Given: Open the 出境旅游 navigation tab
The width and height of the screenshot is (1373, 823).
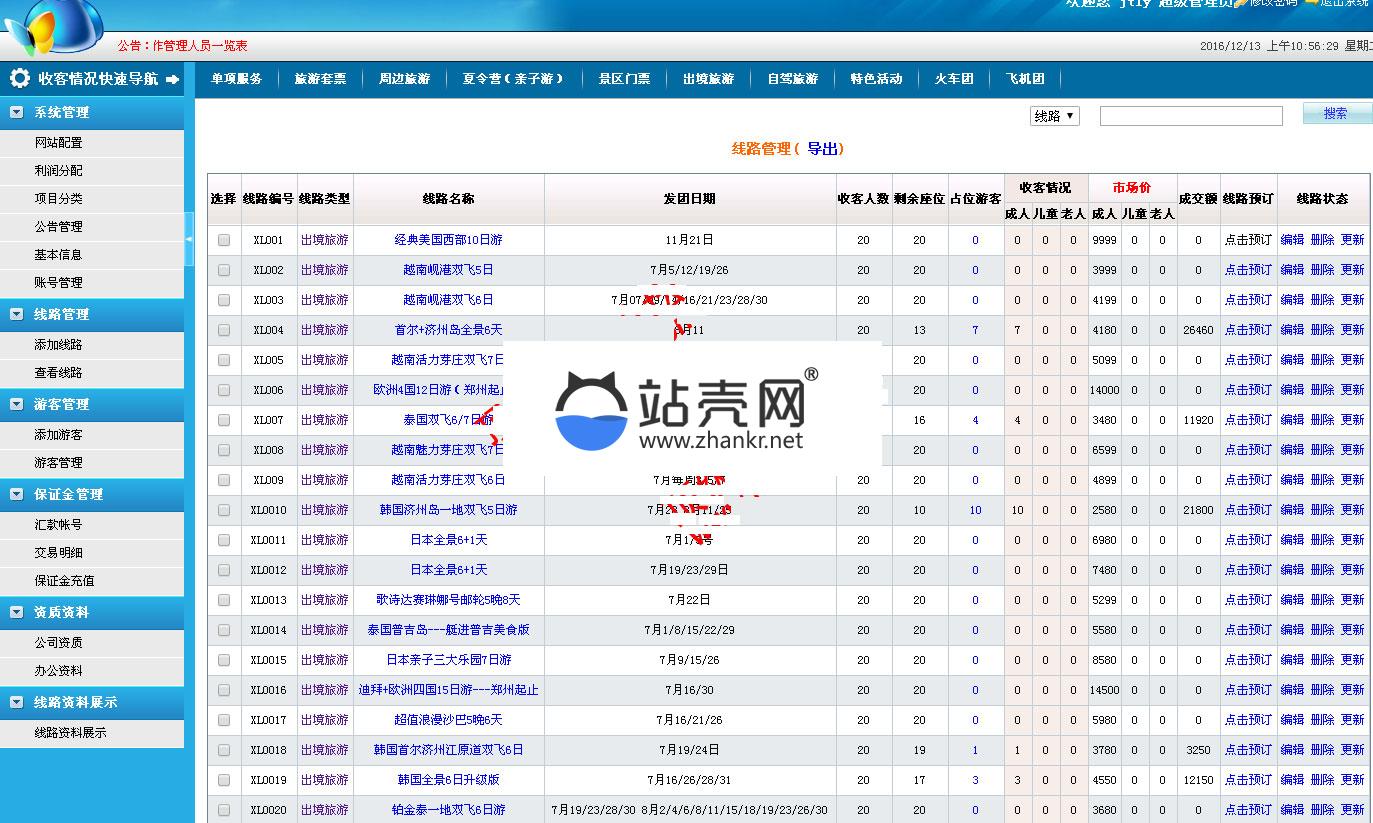Looking at the screenshot, I should (x=708, y=79).
